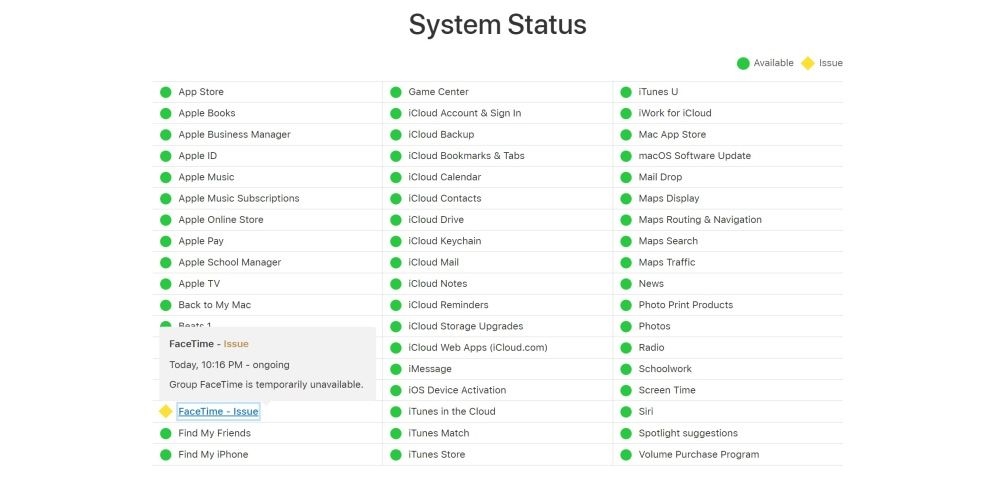Click the Group FaceTime unavailable tooltip message

[x=267, y=385]
